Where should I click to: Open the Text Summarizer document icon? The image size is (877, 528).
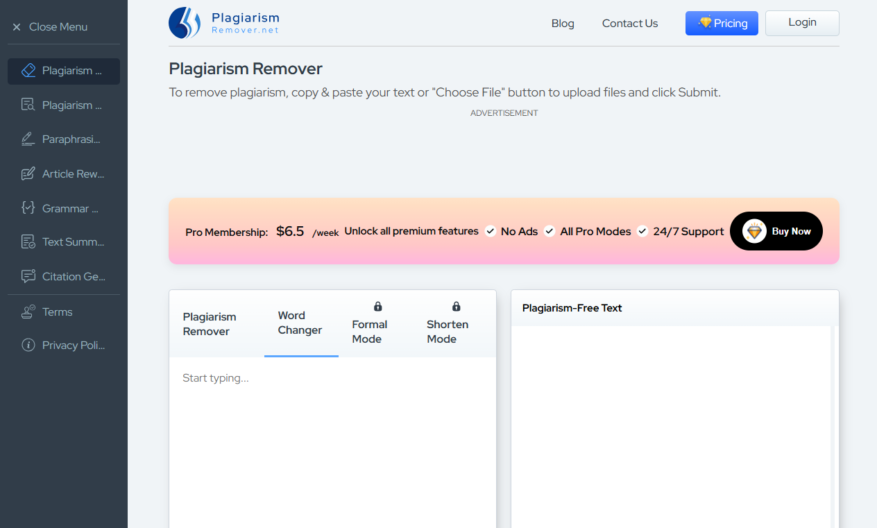[28, 242]
